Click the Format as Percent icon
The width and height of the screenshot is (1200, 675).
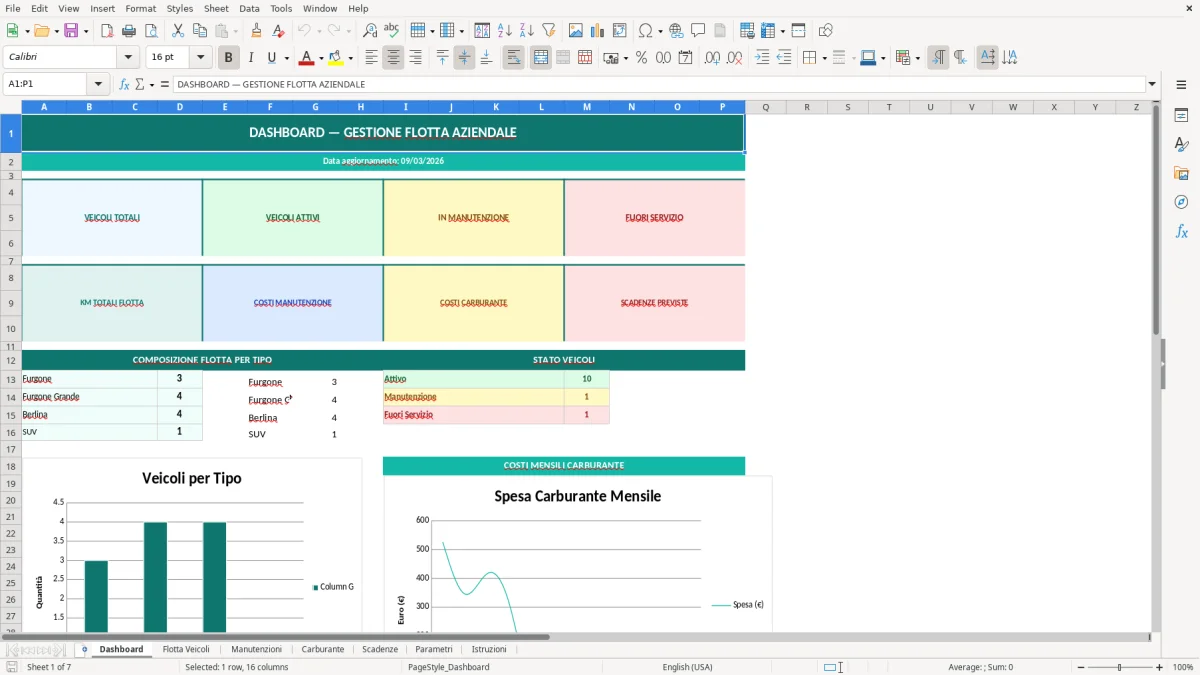tap(641, 58)
